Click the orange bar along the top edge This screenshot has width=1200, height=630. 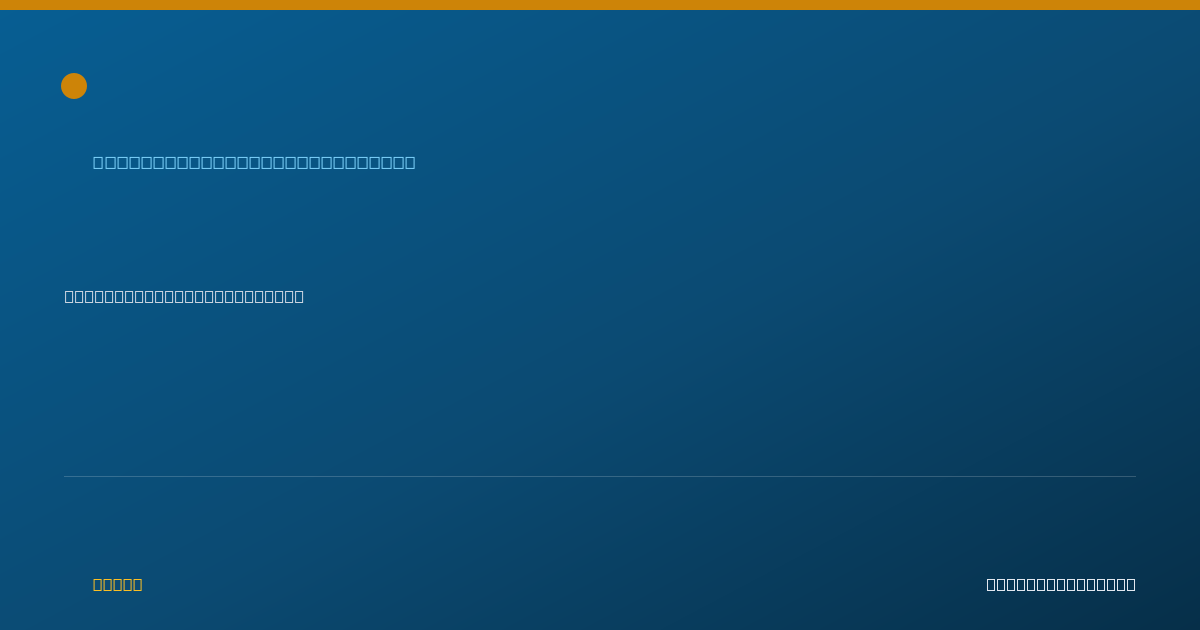600,5
